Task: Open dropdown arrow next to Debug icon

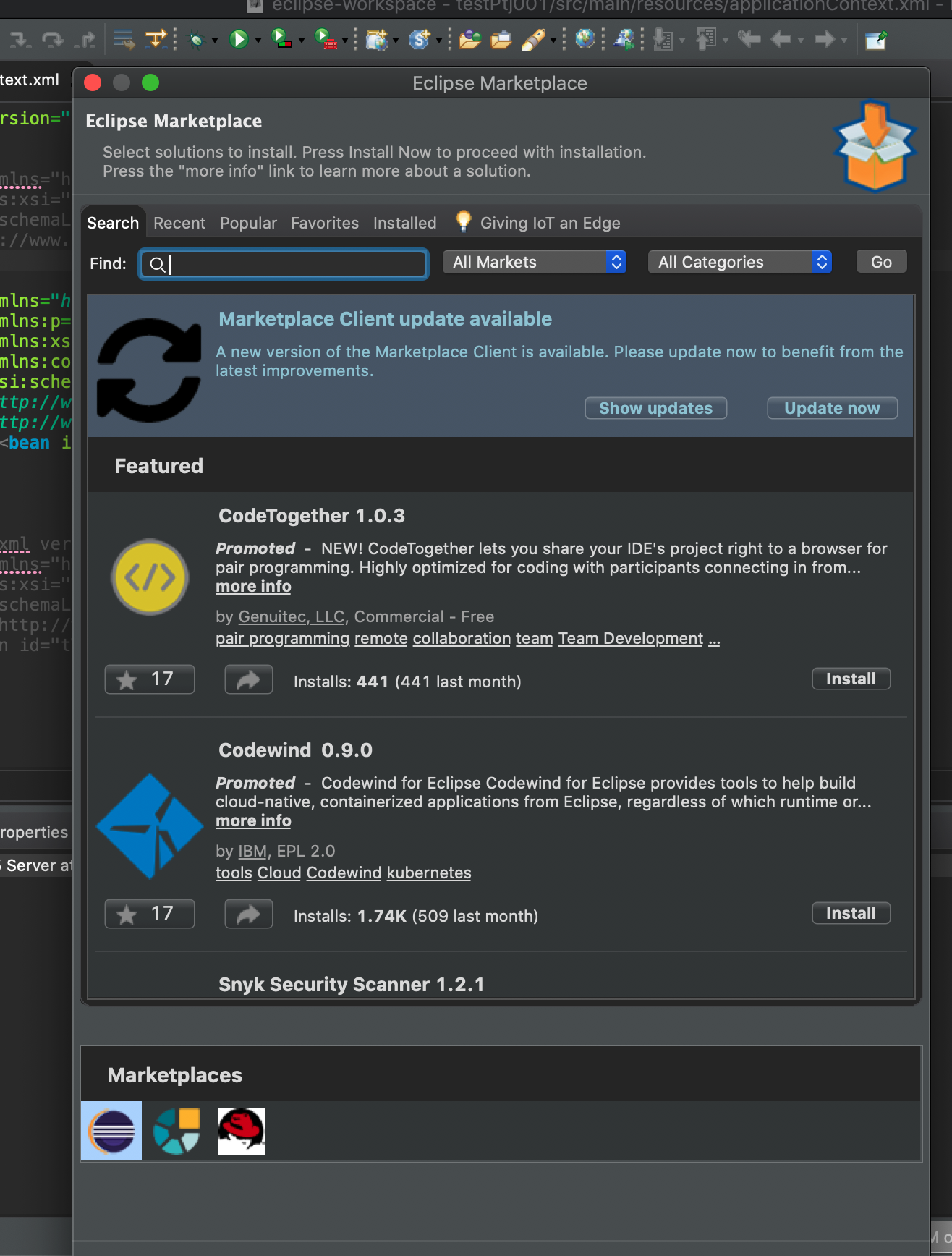Action: click(x=215, y=41)
